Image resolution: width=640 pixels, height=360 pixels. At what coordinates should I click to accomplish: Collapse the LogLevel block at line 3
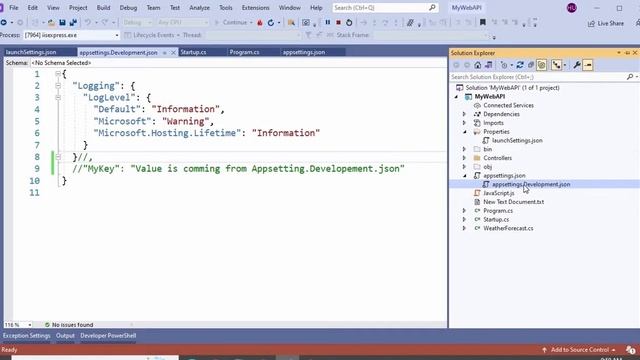[58, 98]
